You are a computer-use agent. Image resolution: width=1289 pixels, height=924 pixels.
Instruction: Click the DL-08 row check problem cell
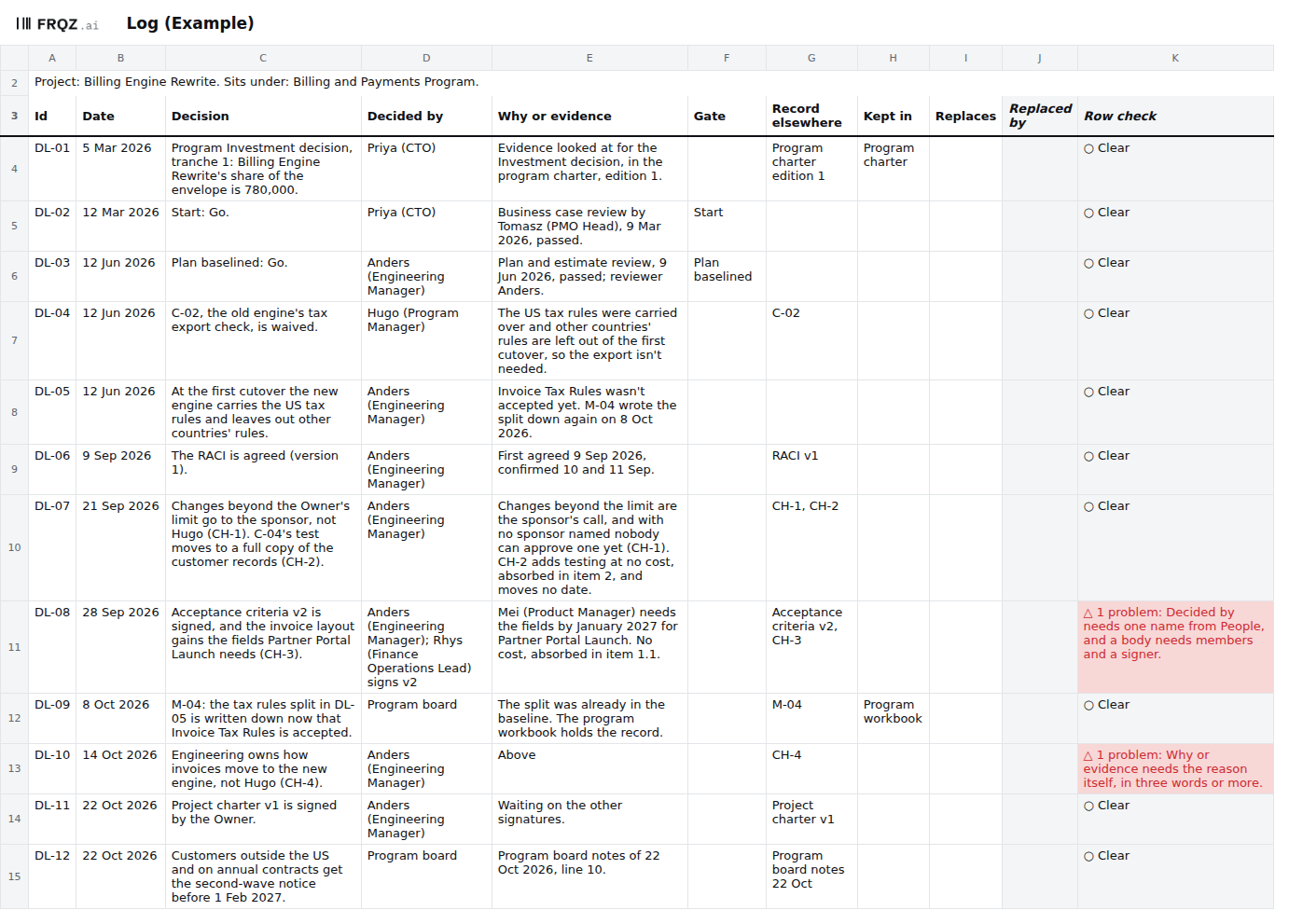[x=1175, y=647]
